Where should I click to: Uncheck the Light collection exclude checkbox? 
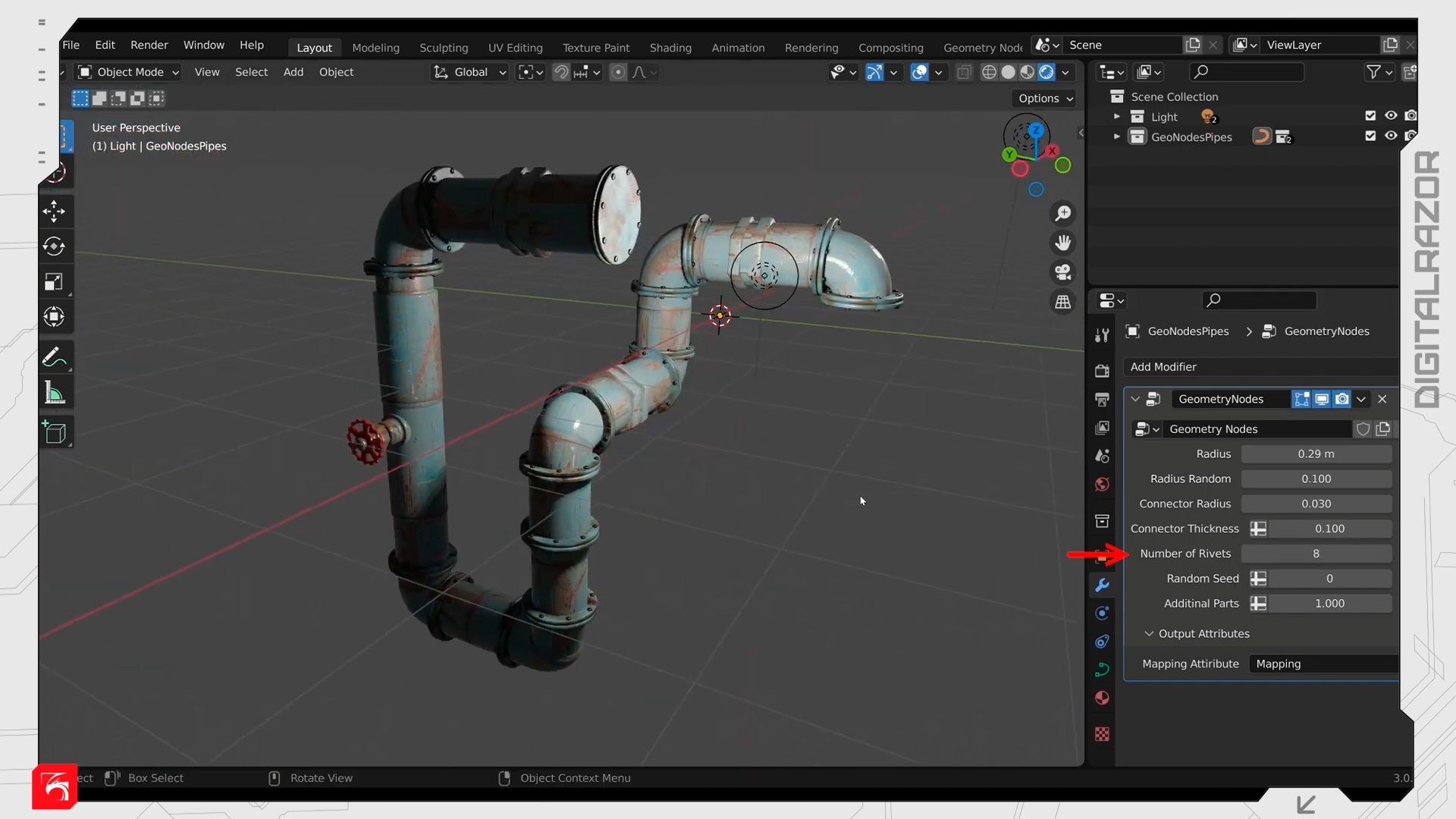1370,115
